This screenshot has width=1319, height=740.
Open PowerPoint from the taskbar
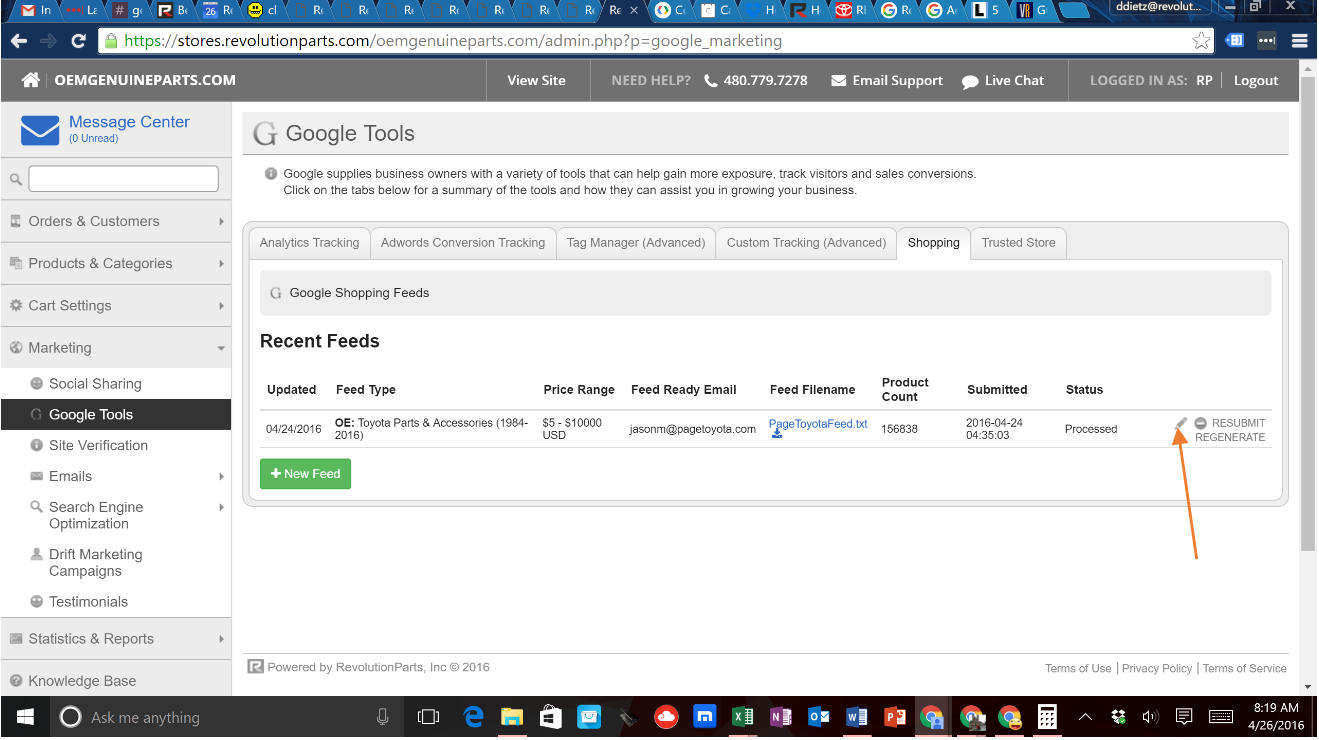click(895, 717)
